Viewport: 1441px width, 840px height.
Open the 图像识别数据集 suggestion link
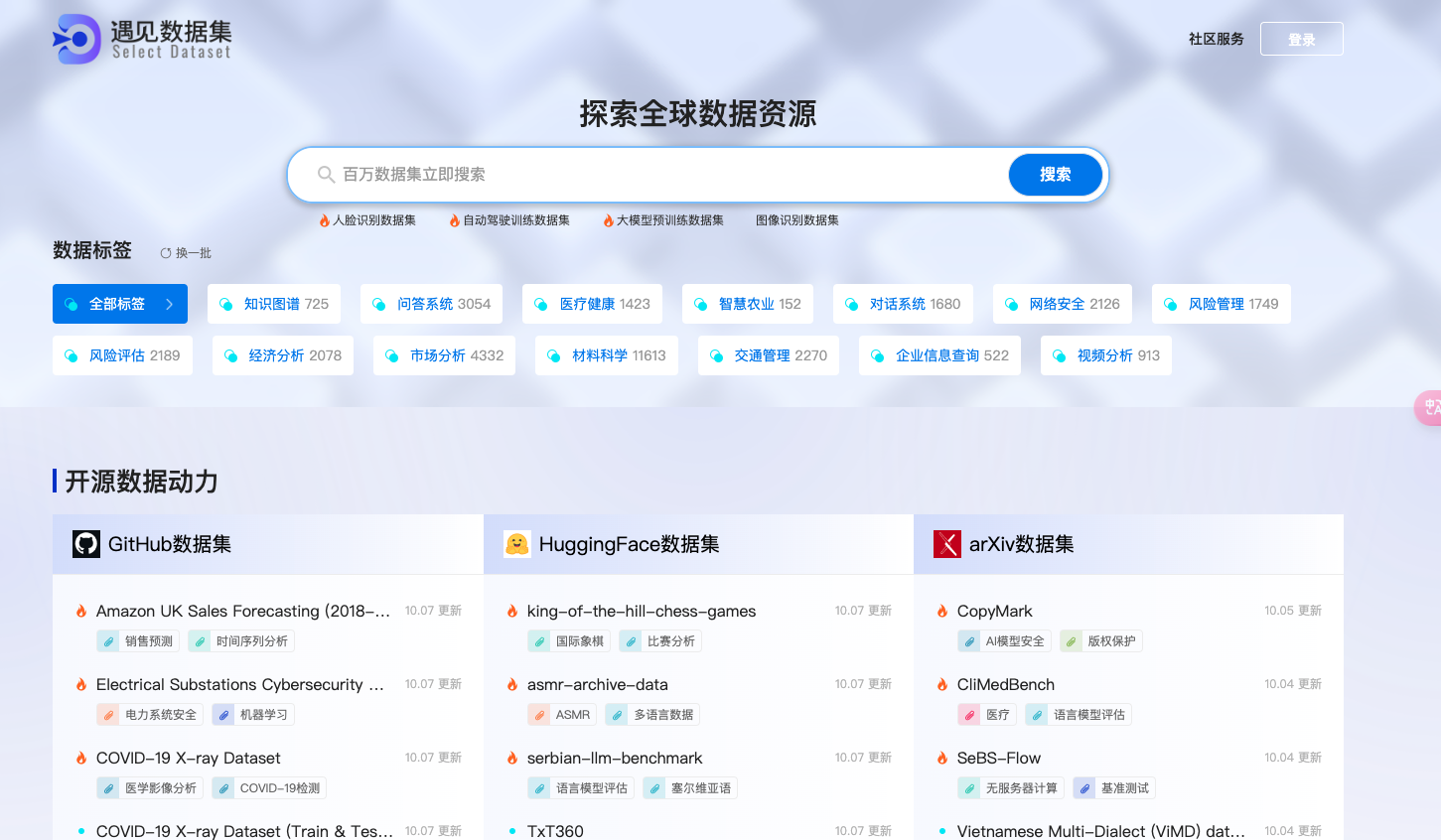797,220
